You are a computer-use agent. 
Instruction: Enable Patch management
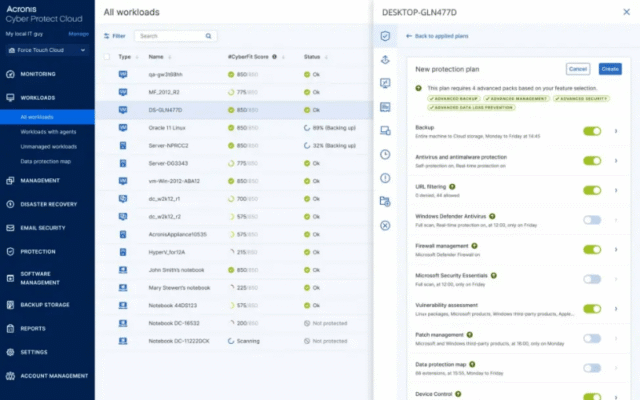pos(592,338)
